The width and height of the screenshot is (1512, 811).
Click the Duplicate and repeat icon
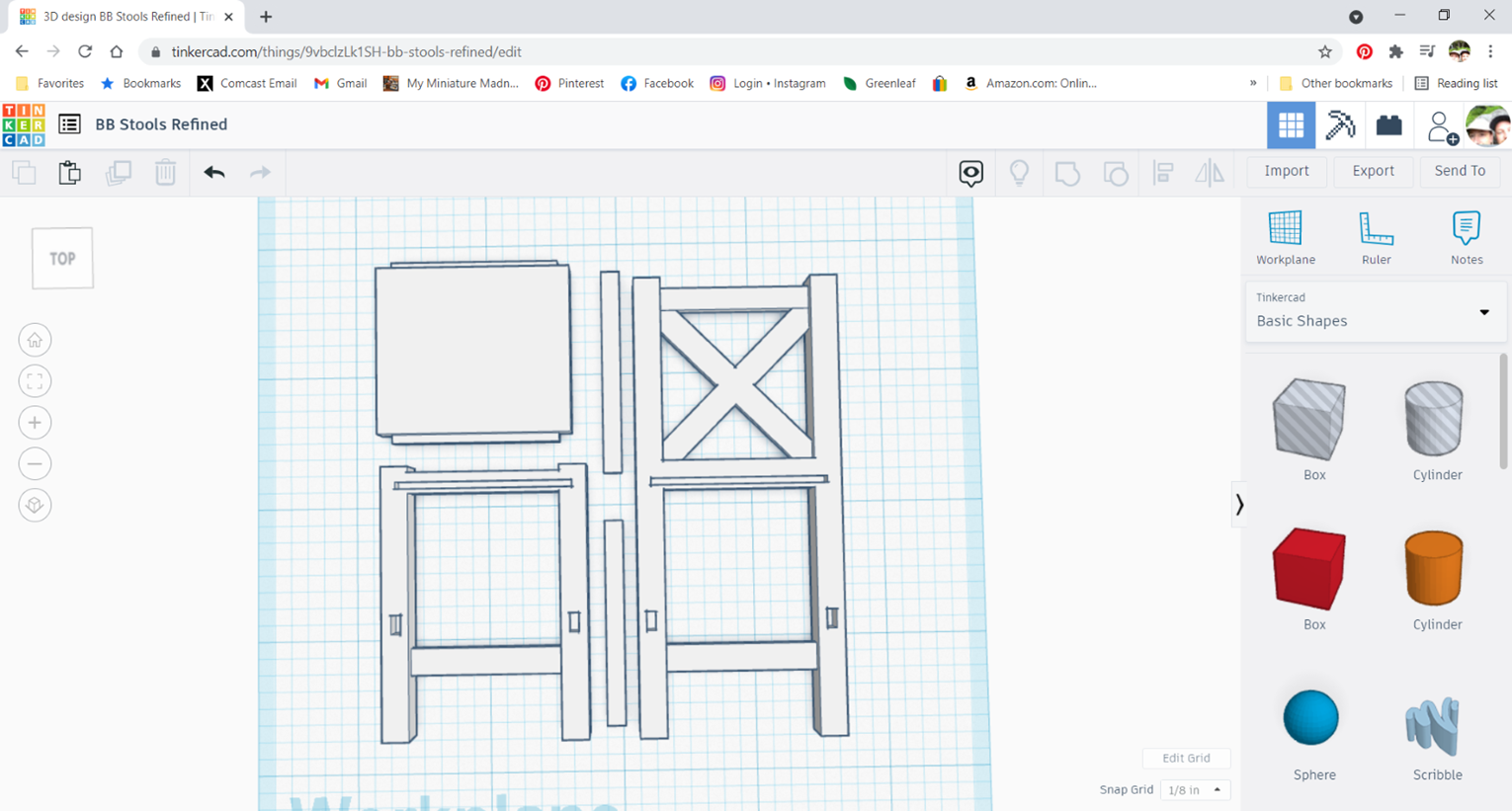(x=119, y=173)
